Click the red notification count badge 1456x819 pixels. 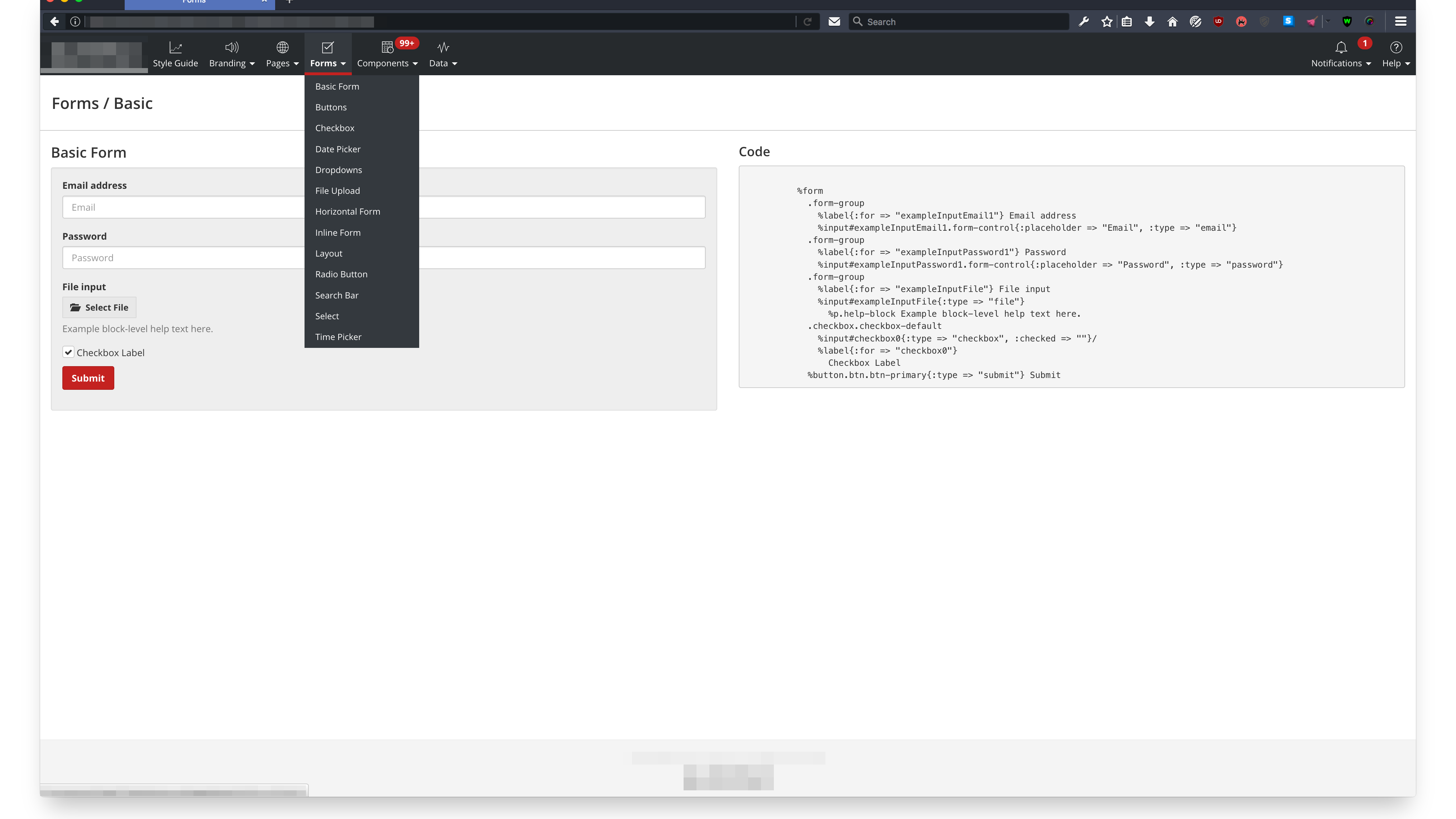[1364, 43]
